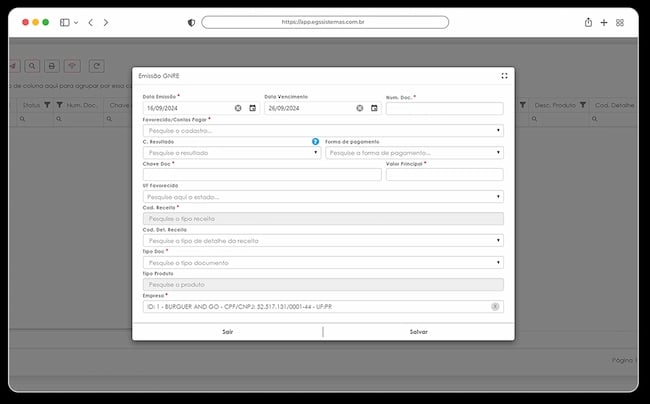Toggle the browser sidebar panel icon
Image resolution: width=650 pixels, height=404 pixels.
[65, 22]
